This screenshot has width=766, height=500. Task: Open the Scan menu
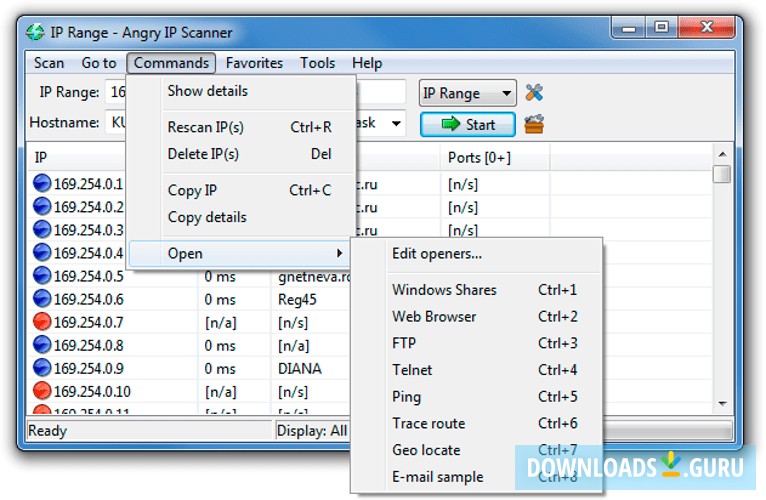coord(49,63)
